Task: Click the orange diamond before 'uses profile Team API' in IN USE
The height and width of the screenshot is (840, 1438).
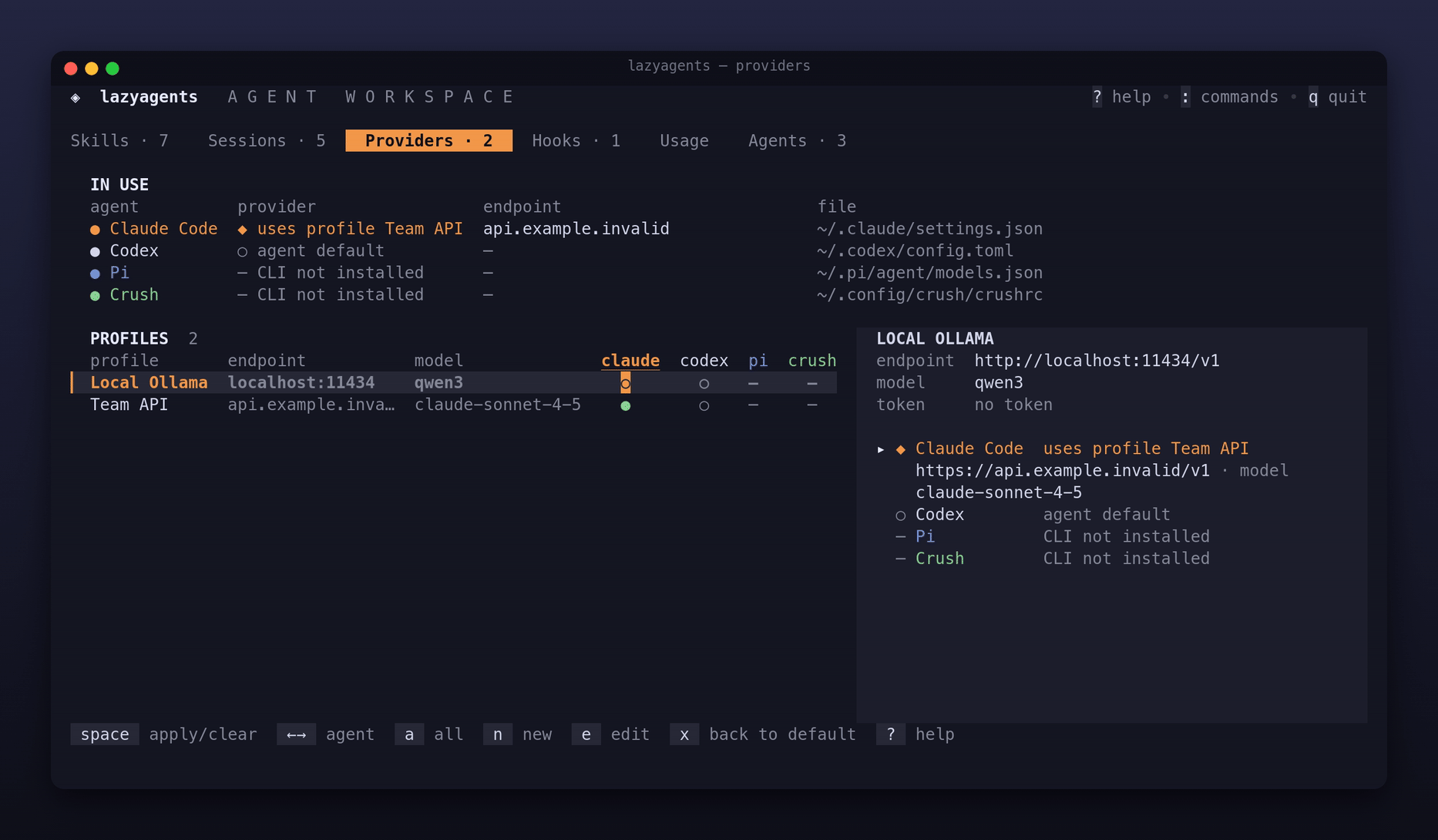Action: click(x=242, y=230)
